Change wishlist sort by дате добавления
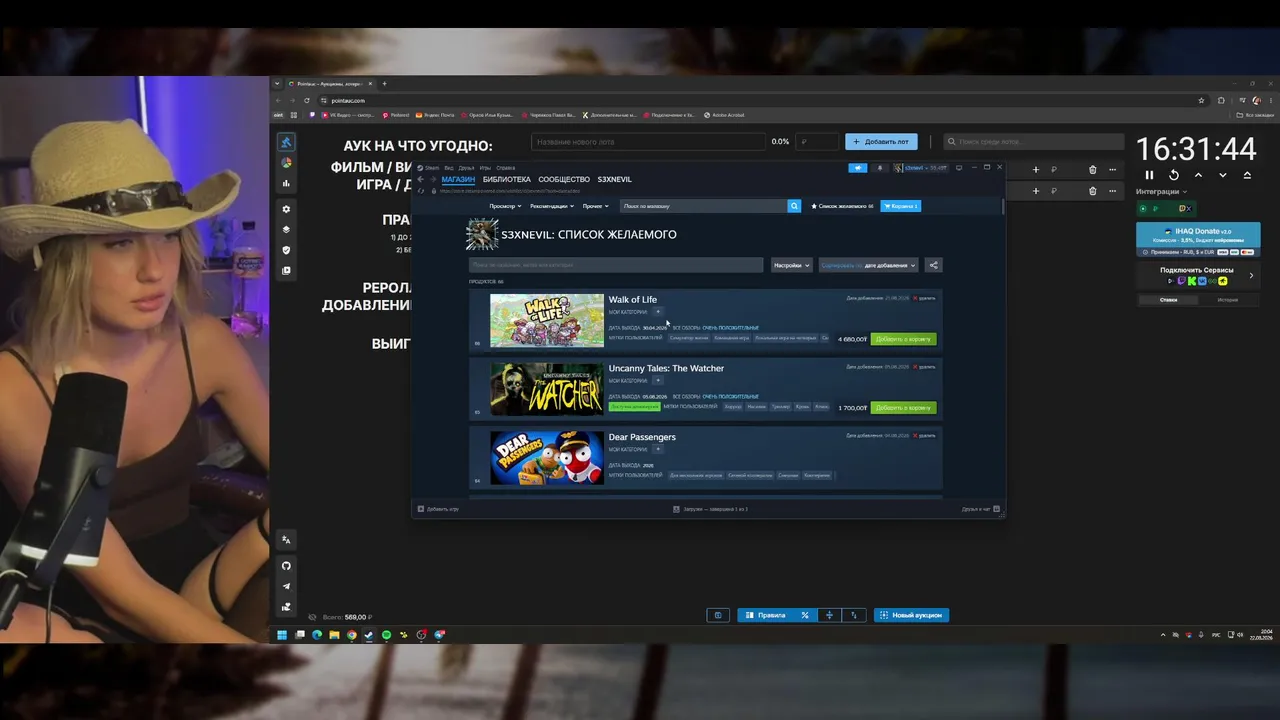 tap(868, 265)
